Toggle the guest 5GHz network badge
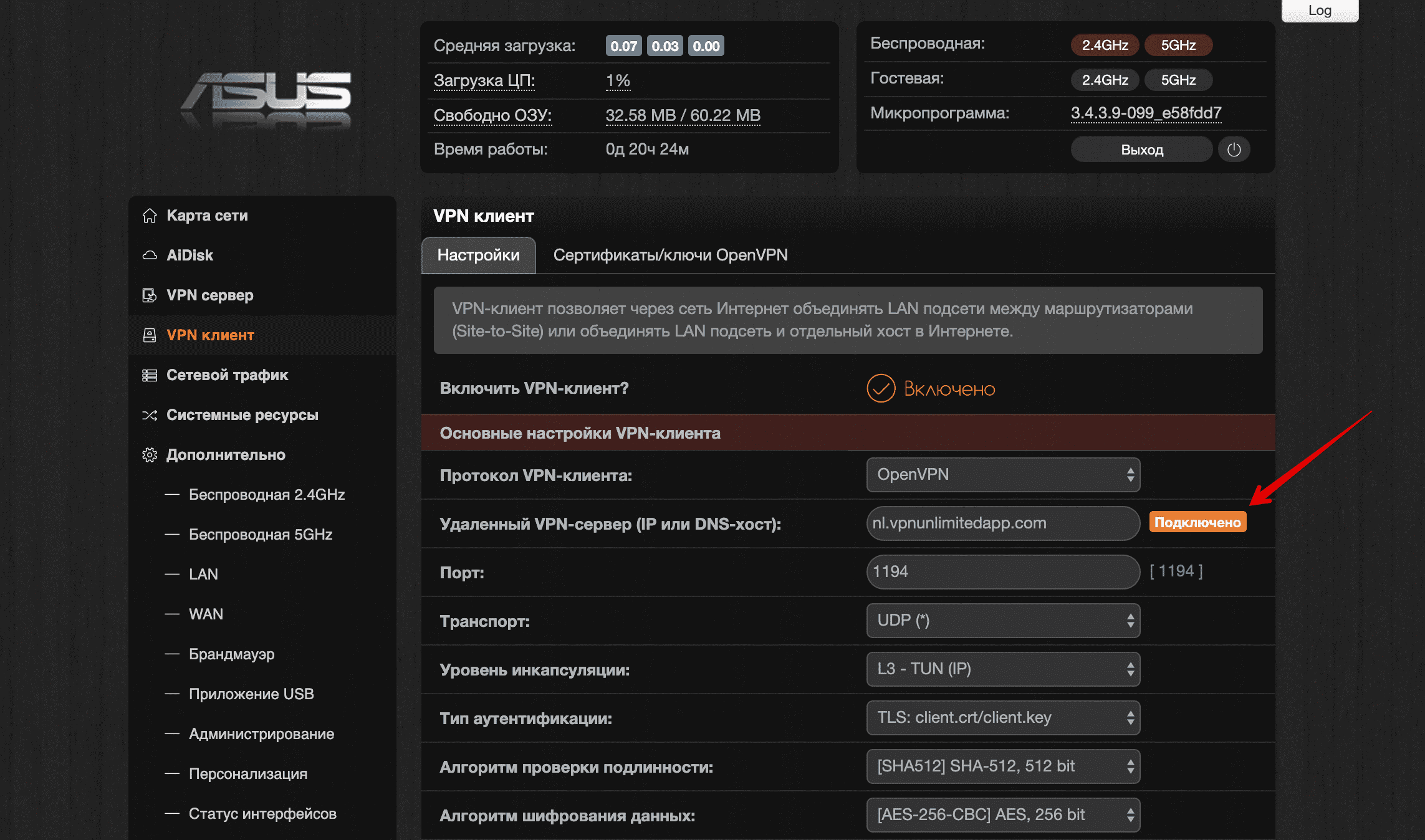Screen dimensions: 1425x840 click(x=1178, y=80)
